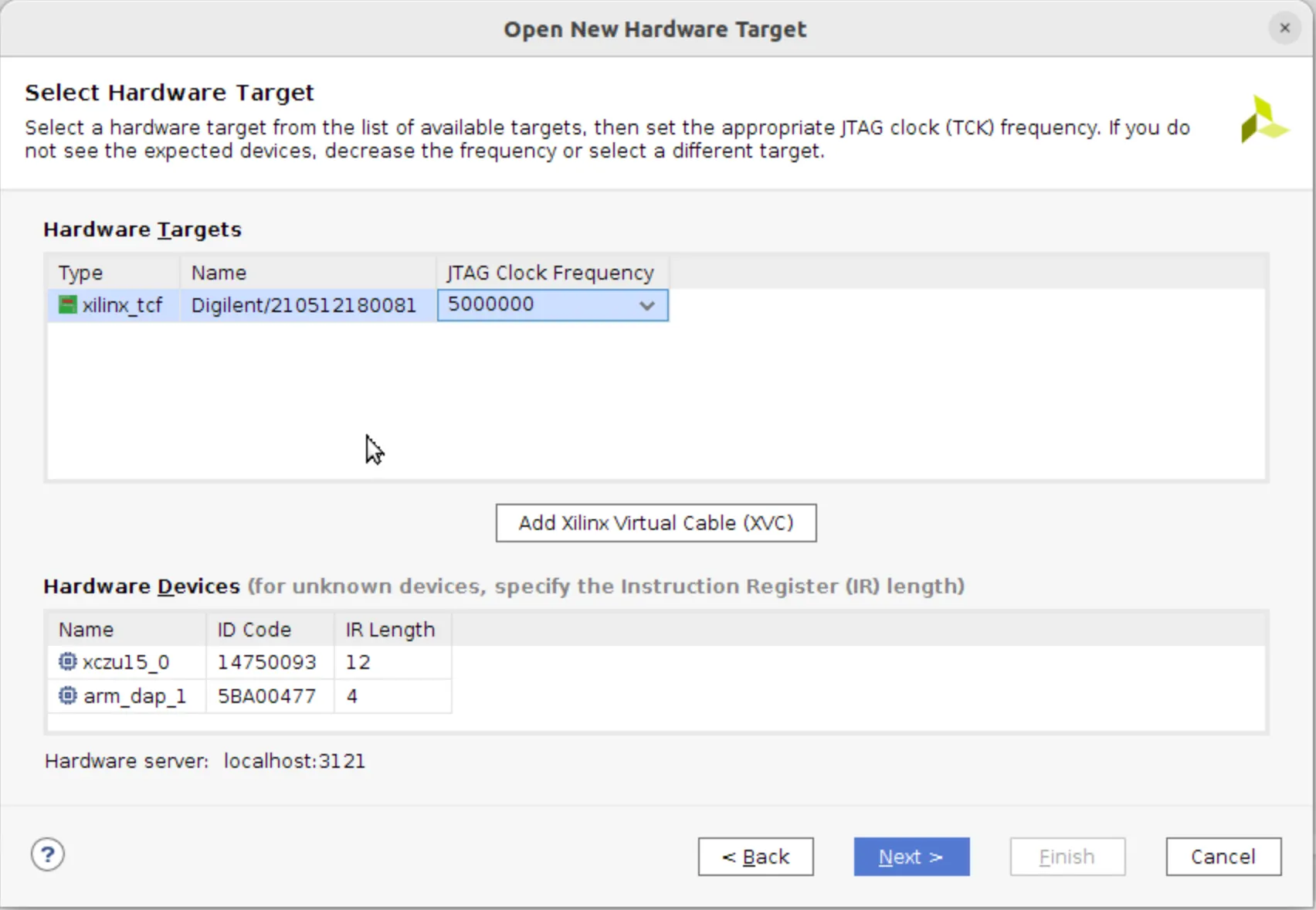Select the Digilent/210512180081 target name cell
Screen dimensions: 1316x910
click(304, 306)
